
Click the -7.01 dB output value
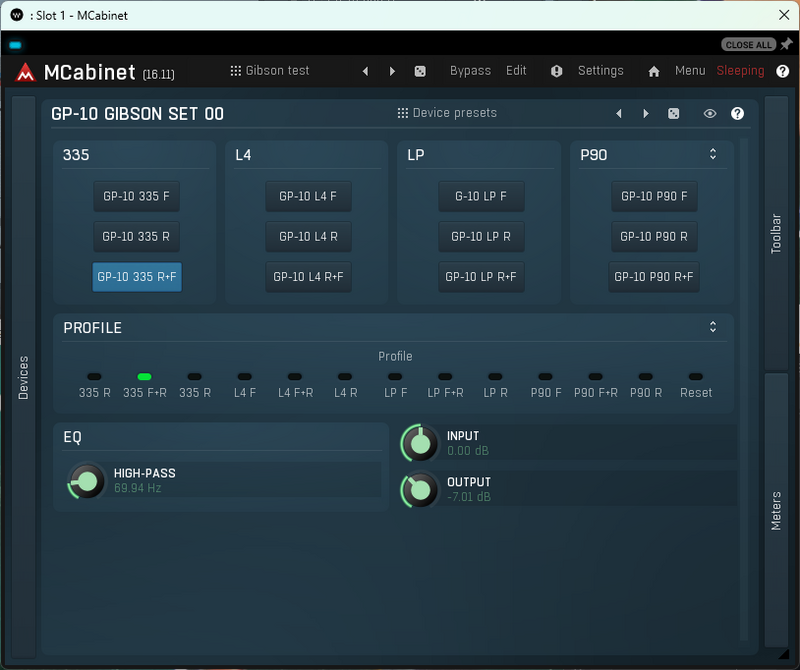click(469, 497)
